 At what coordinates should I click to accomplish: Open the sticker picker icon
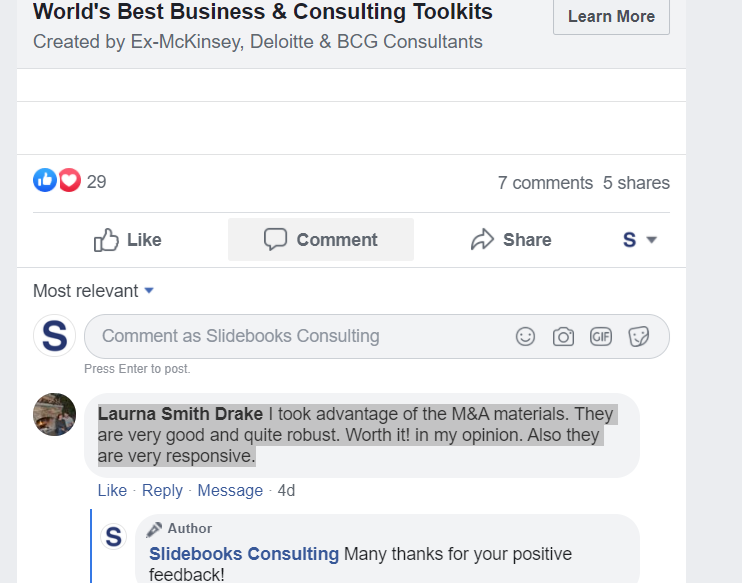coord(638,337)
